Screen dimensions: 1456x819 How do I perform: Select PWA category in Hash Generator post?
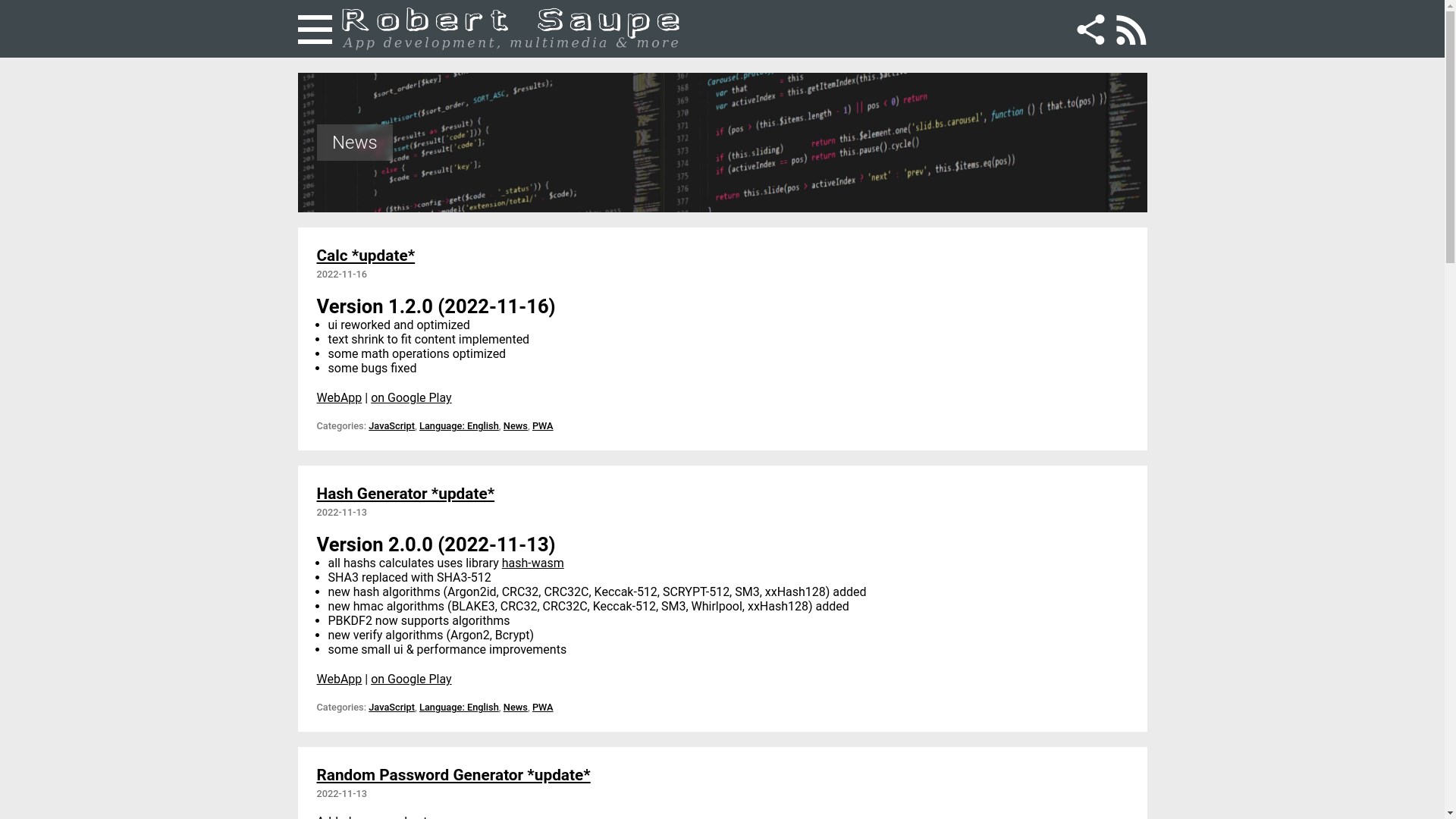542,708
